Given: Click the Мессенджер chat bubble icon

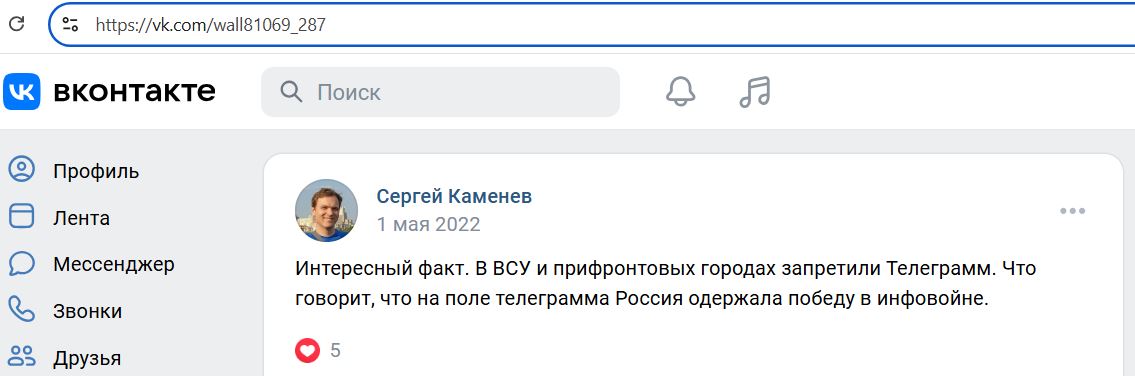Looking at the screenshot, I should 22,264.
